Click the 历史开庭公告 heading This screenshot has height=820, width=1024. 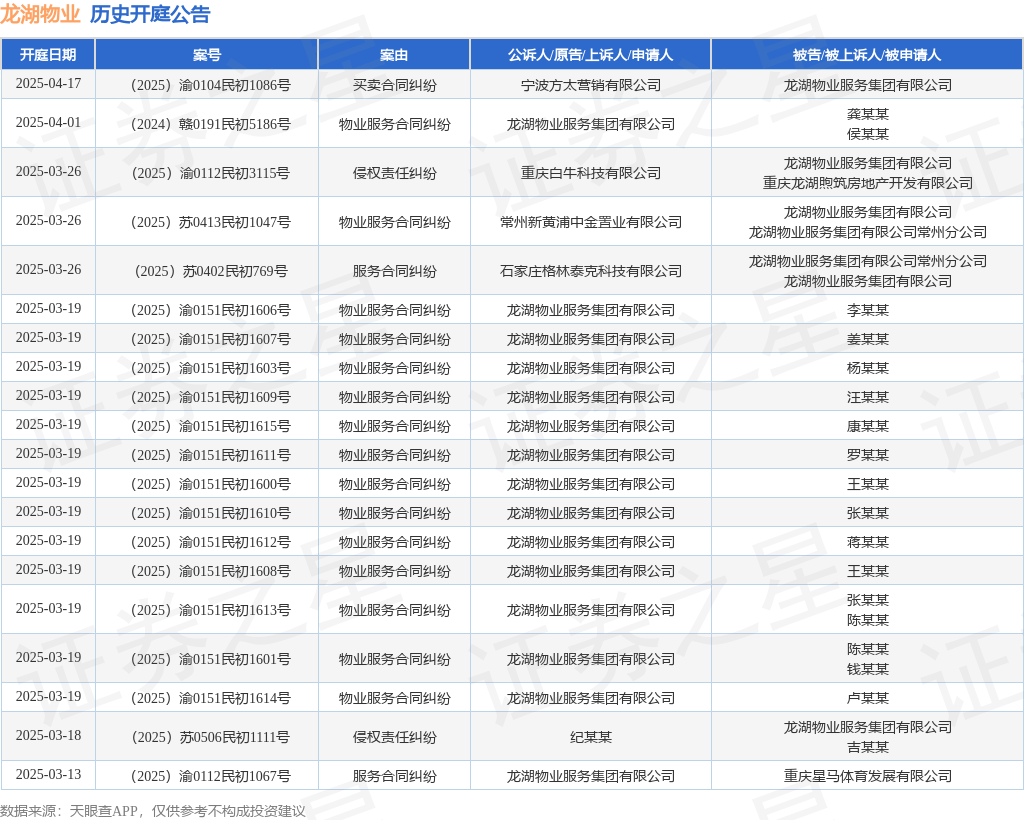[150, 14]
